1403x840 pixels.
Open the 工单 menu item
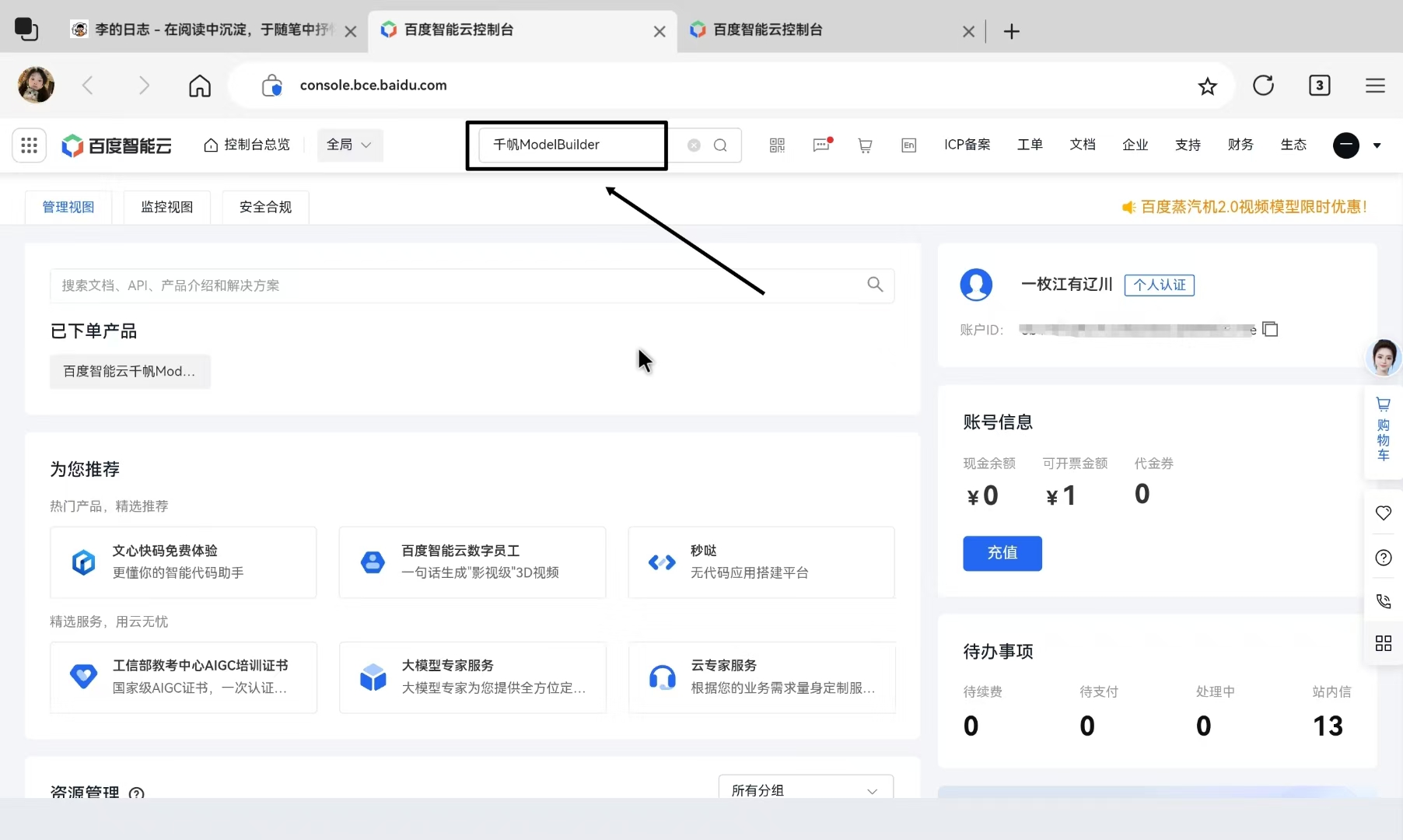click(x=1030, y=145)
